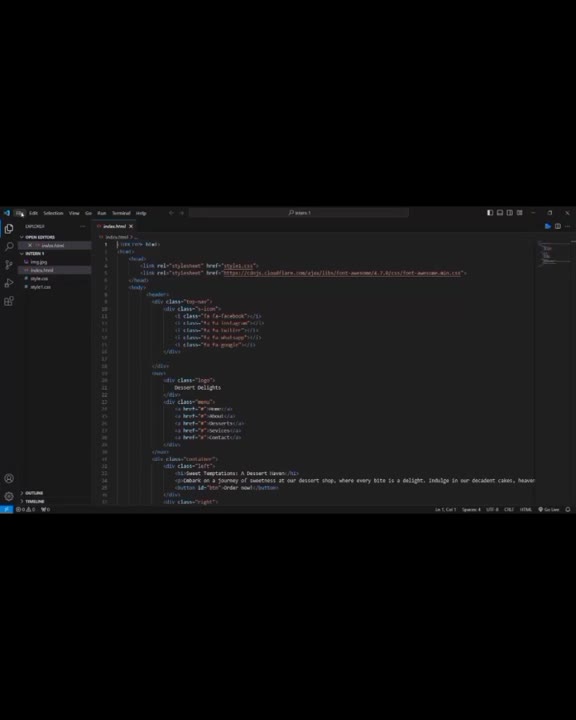
Task: Toggle the secondary side bar layout icon
Action: pos(509,213)
